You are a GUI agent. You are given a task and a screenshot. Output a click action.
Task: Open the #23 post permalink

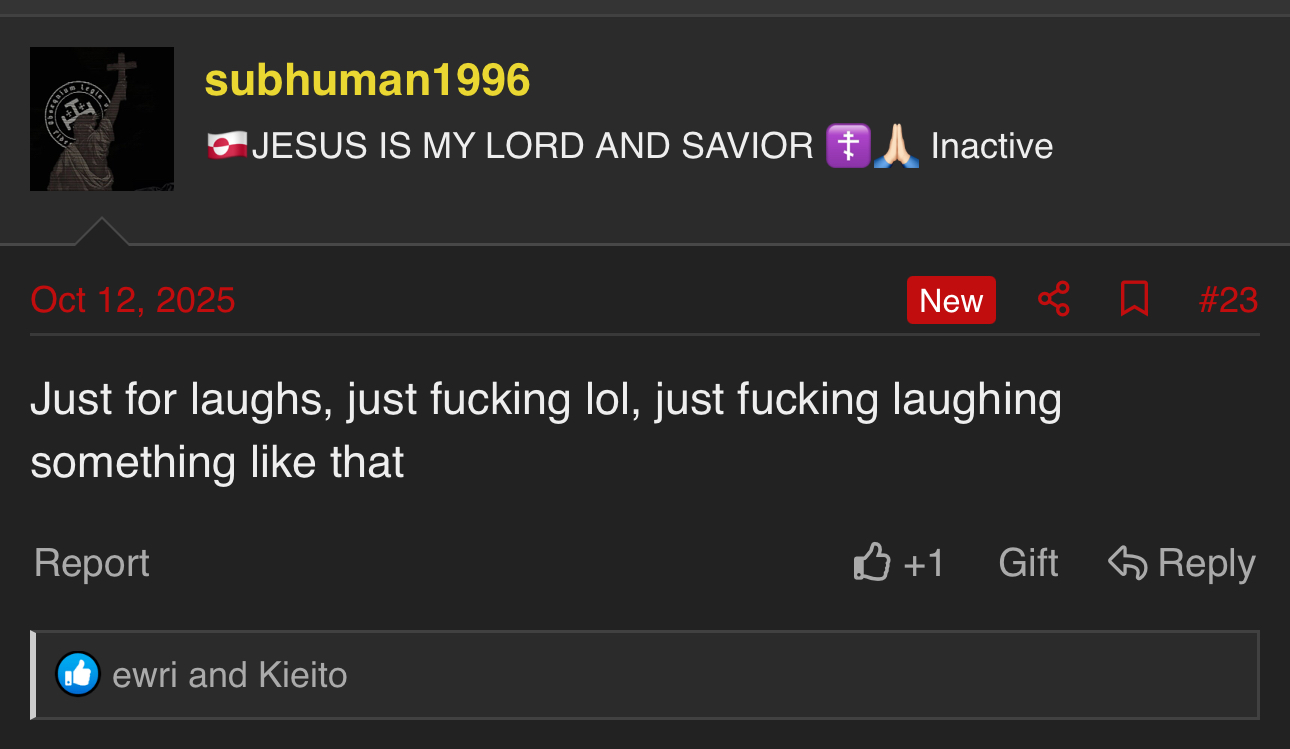coord(1228,300)
